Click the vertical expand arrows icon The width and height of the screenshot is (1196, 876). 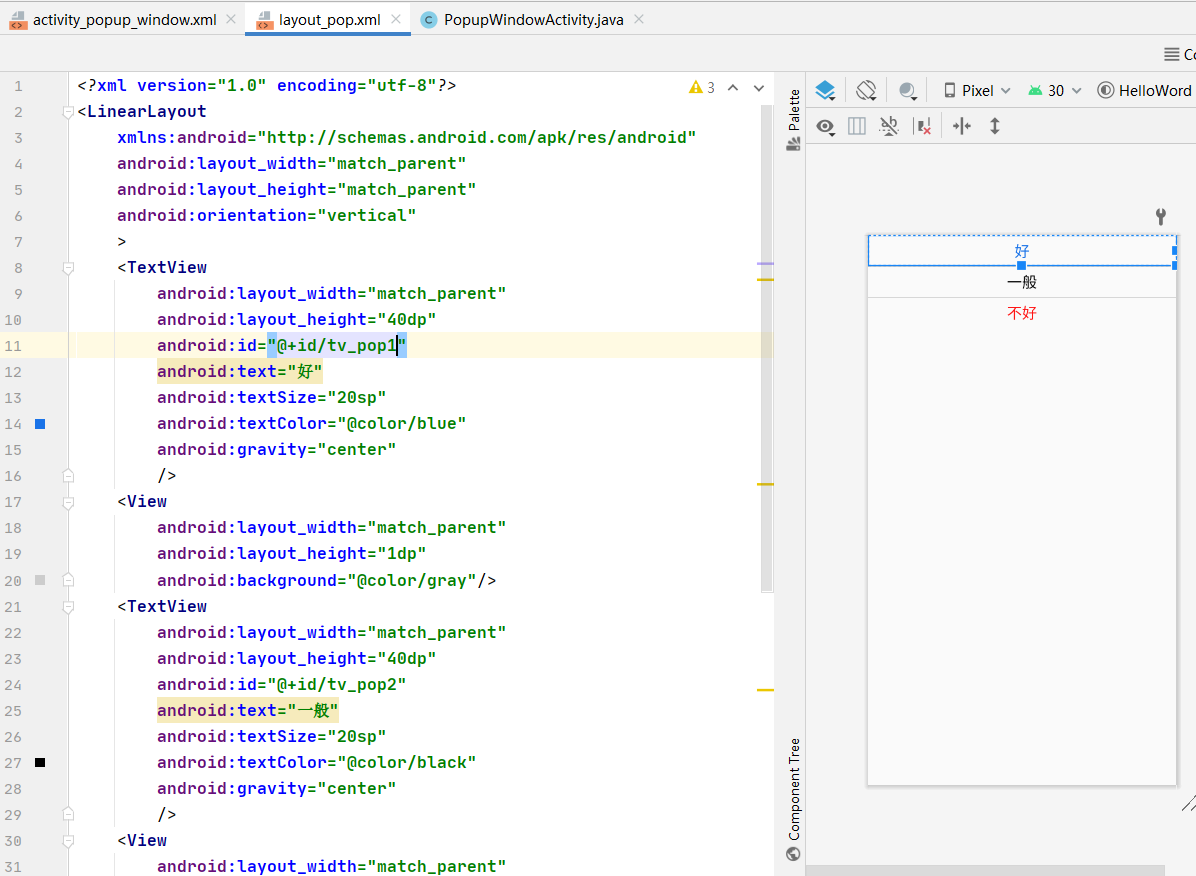click(x=995, y=126)
